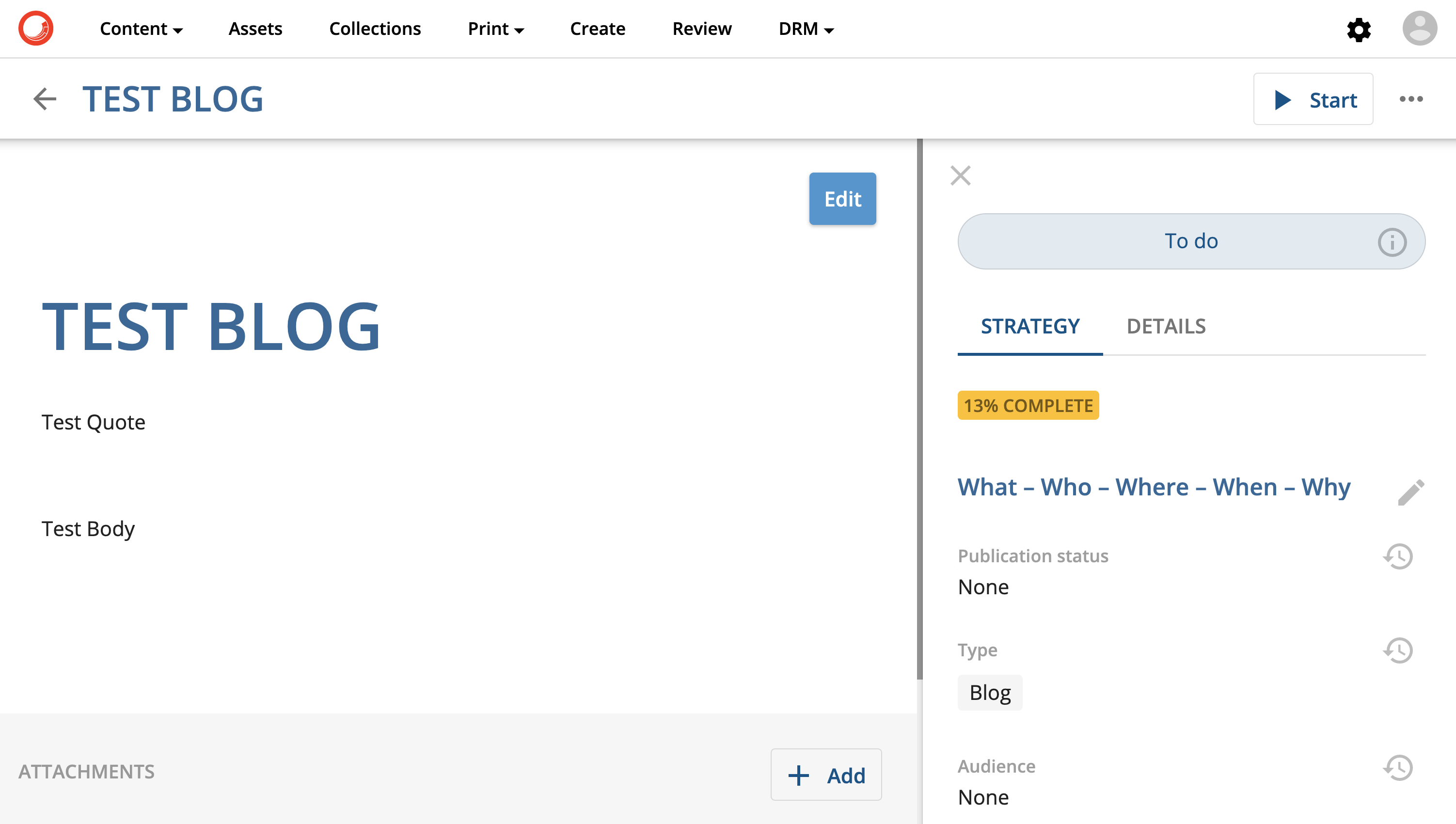Open the Review menu item
Screen dimensions: 1456x824
click(702, 28)
